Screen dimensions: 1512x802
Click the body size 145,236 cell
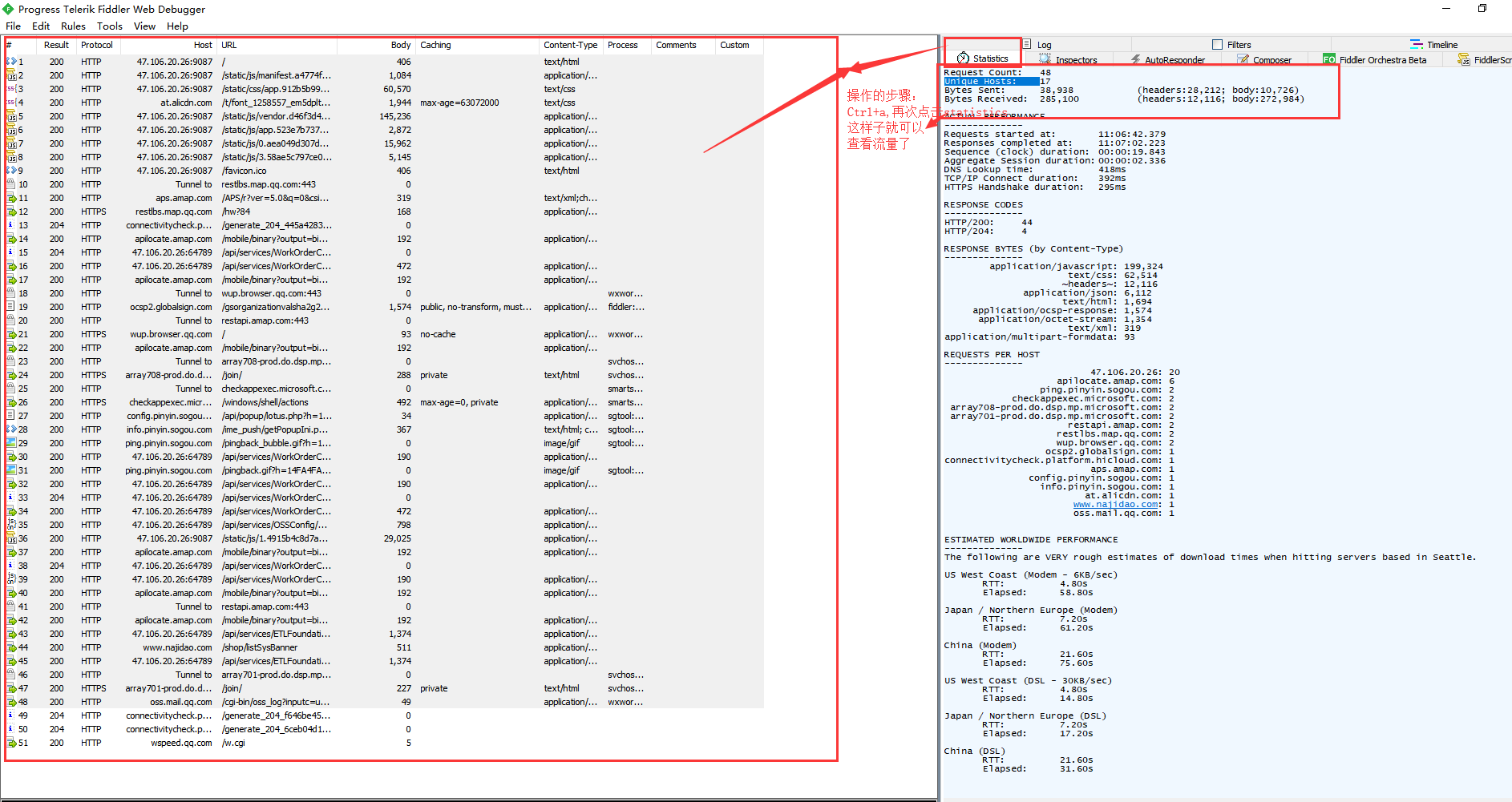[x=395, y=116]
